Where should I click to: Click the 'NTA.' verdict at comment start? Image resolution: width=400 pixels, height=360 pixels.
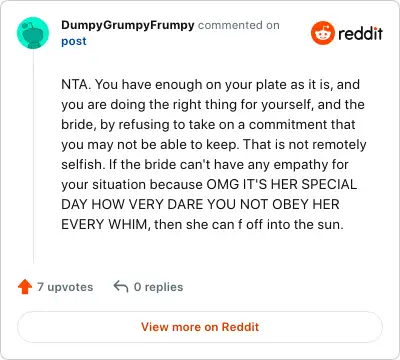(76, 84)
